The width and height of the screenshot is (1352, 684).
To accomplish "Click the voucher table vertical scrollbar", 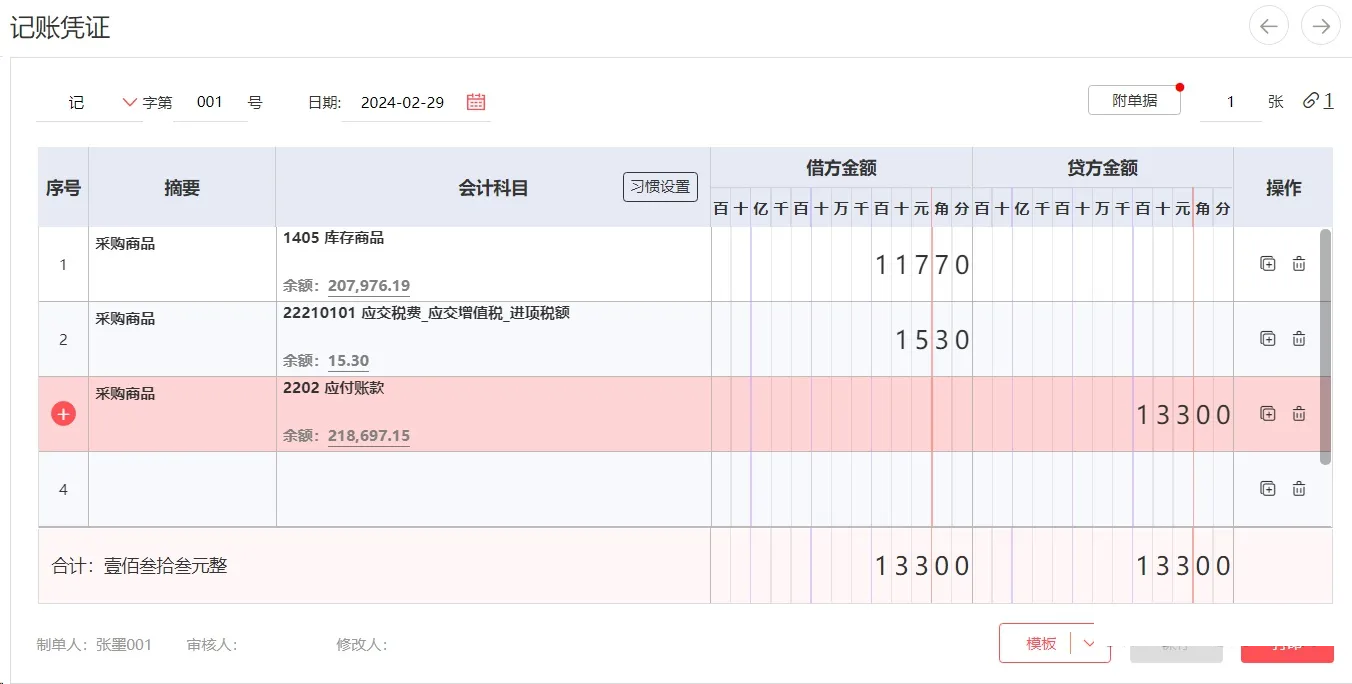I will pos(1326,346).
